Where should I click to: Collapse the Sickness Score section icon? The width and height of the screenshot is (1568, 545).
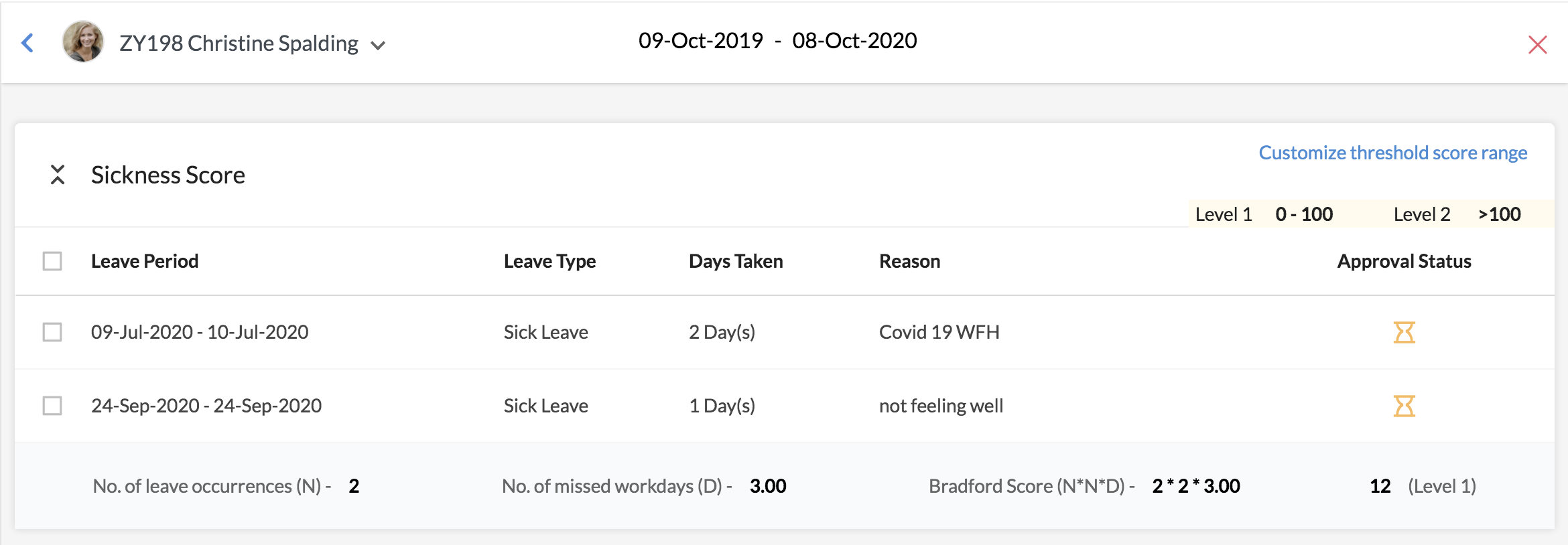[58, 175]
